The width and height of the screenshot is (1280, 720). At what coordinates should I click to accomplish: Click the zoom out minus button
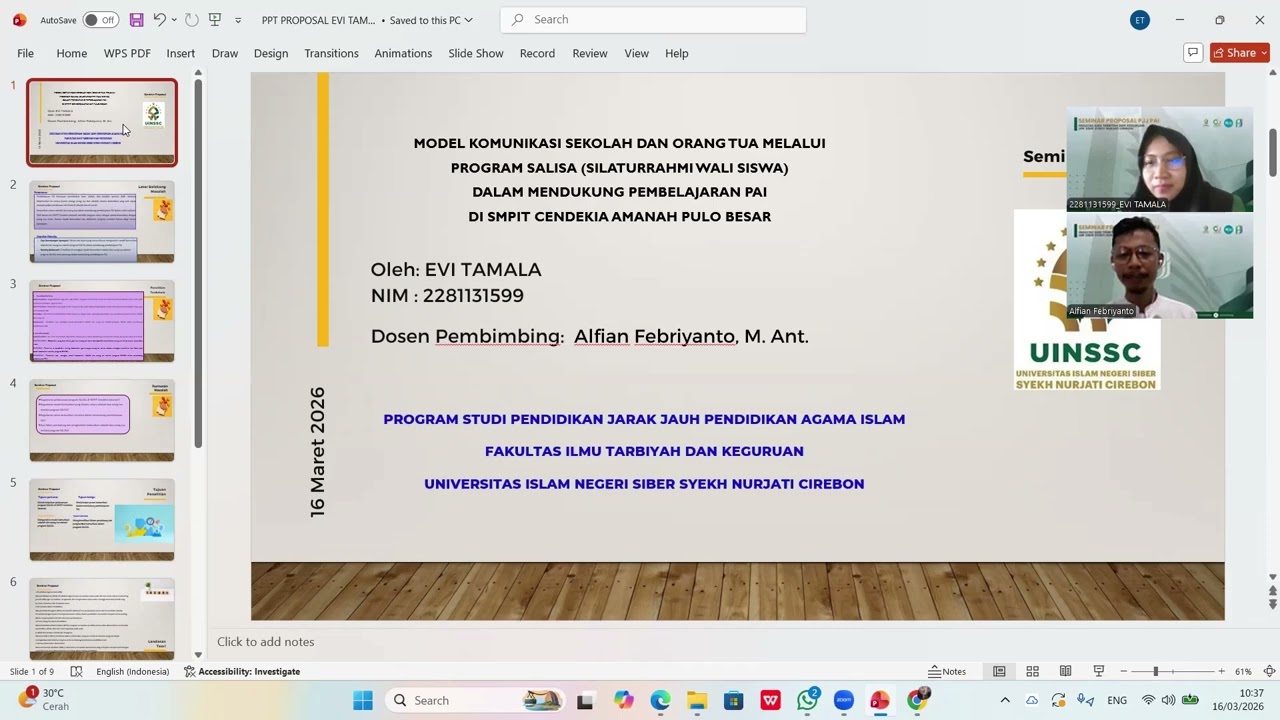pyautogui.click(x=1123, y=671)
